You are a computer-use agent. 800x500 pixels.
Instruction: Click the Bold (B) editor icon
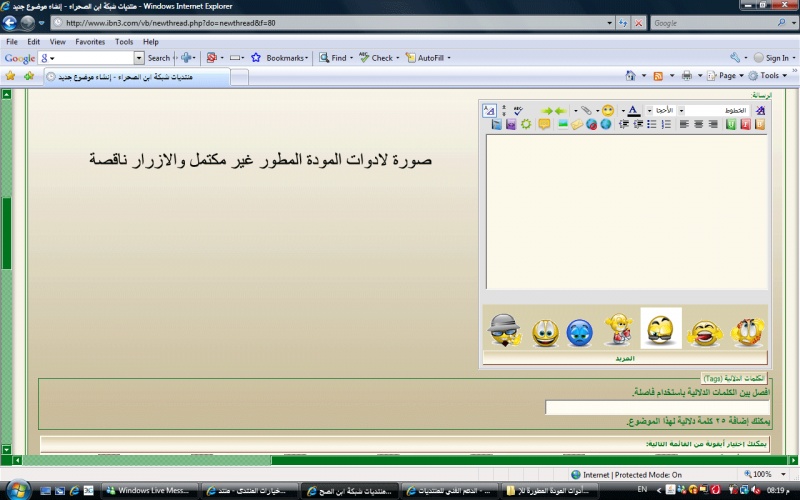pos(760,124)
